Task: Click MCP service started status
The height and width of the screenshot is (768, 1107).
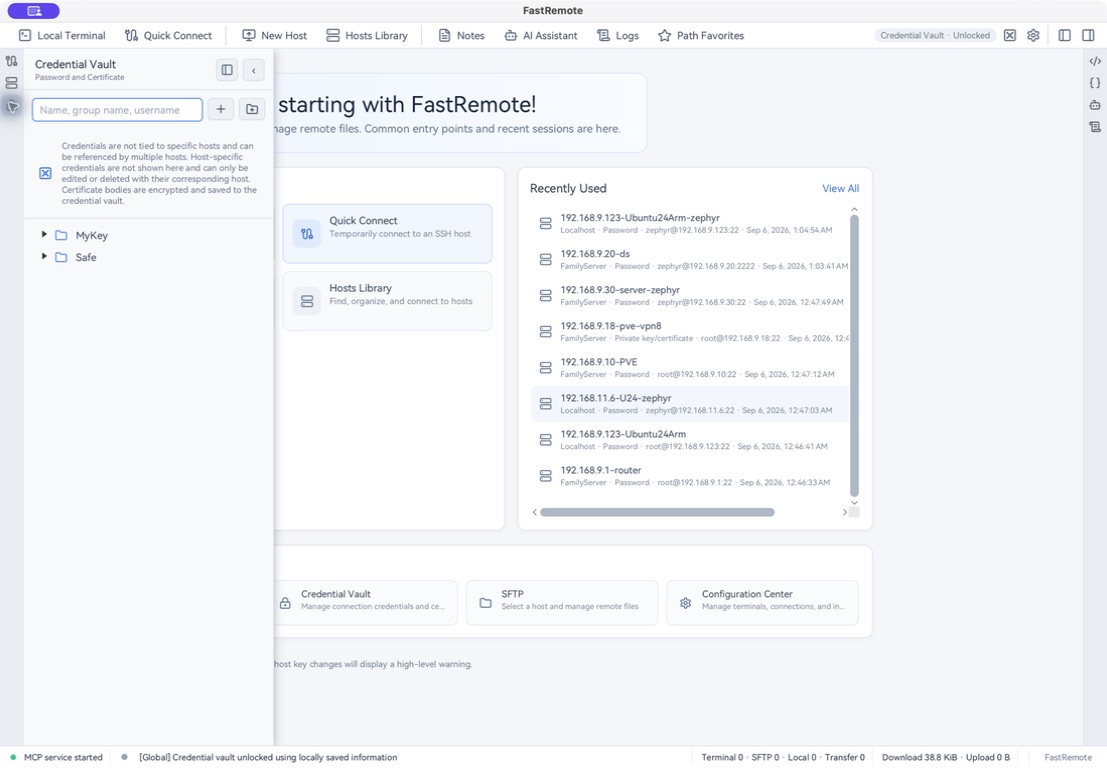Action: click(x=56, y=757)
